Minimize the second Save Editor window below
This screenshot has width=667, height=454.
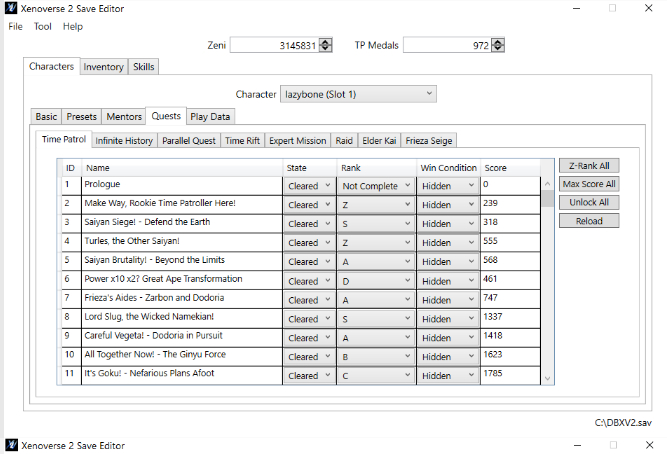click(577, 445)
